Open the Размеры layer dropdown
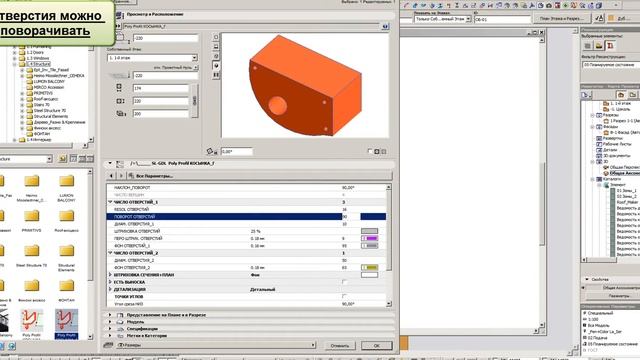This screenshot has width=640, height=360. pos(216,345)
